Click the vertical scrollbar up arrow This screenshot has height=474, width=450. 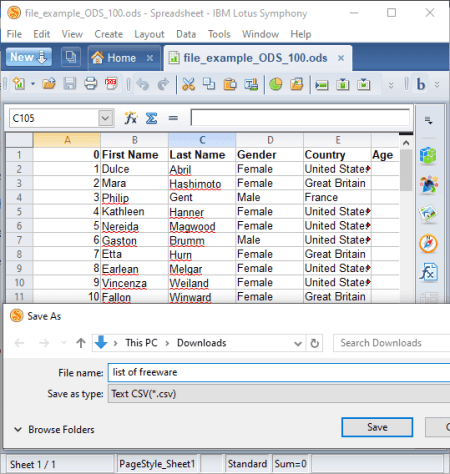406,143
